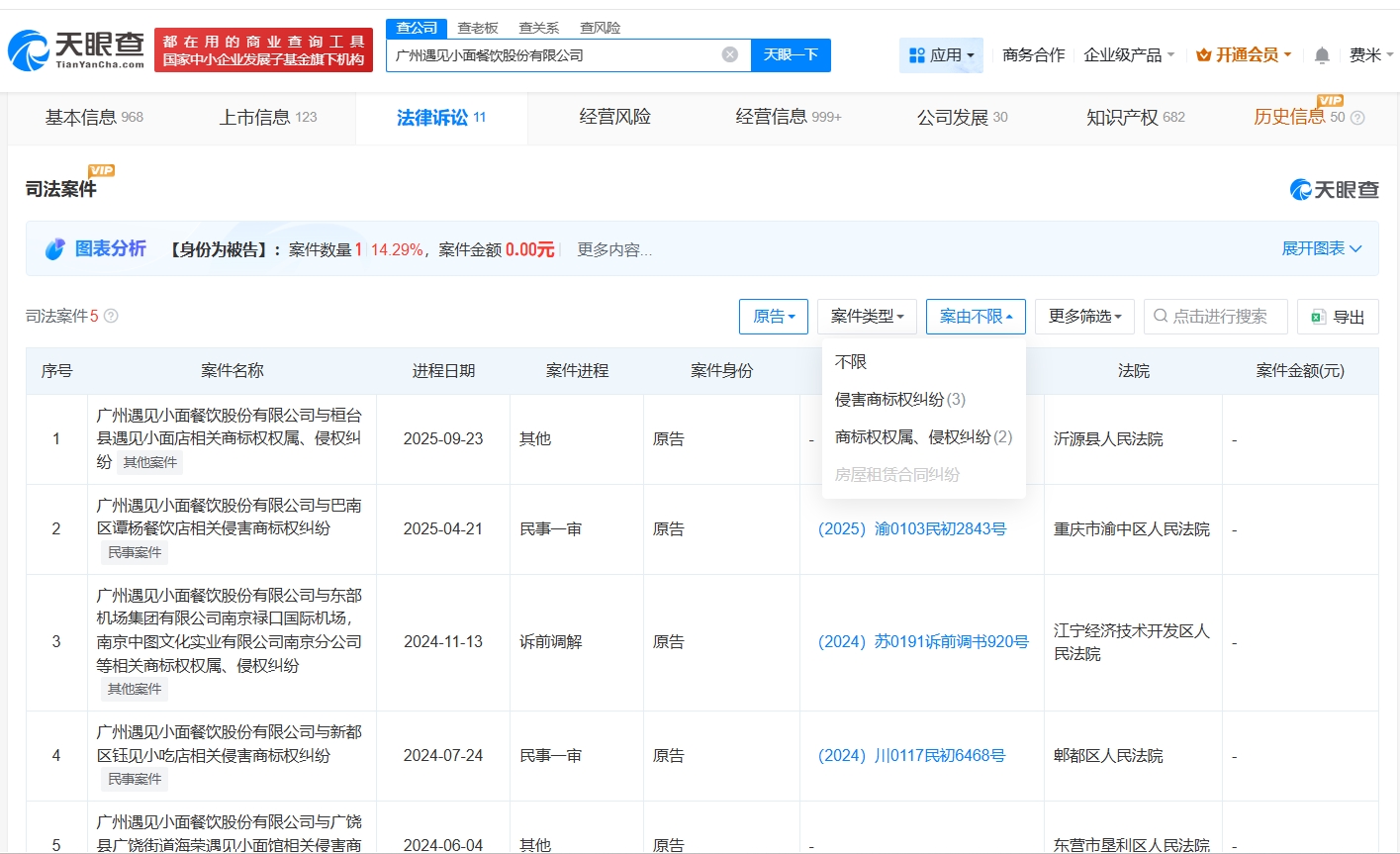The image size is (1400, 854).
Task: Click the 案件金额(元) column header
Action: (1300, 371)
